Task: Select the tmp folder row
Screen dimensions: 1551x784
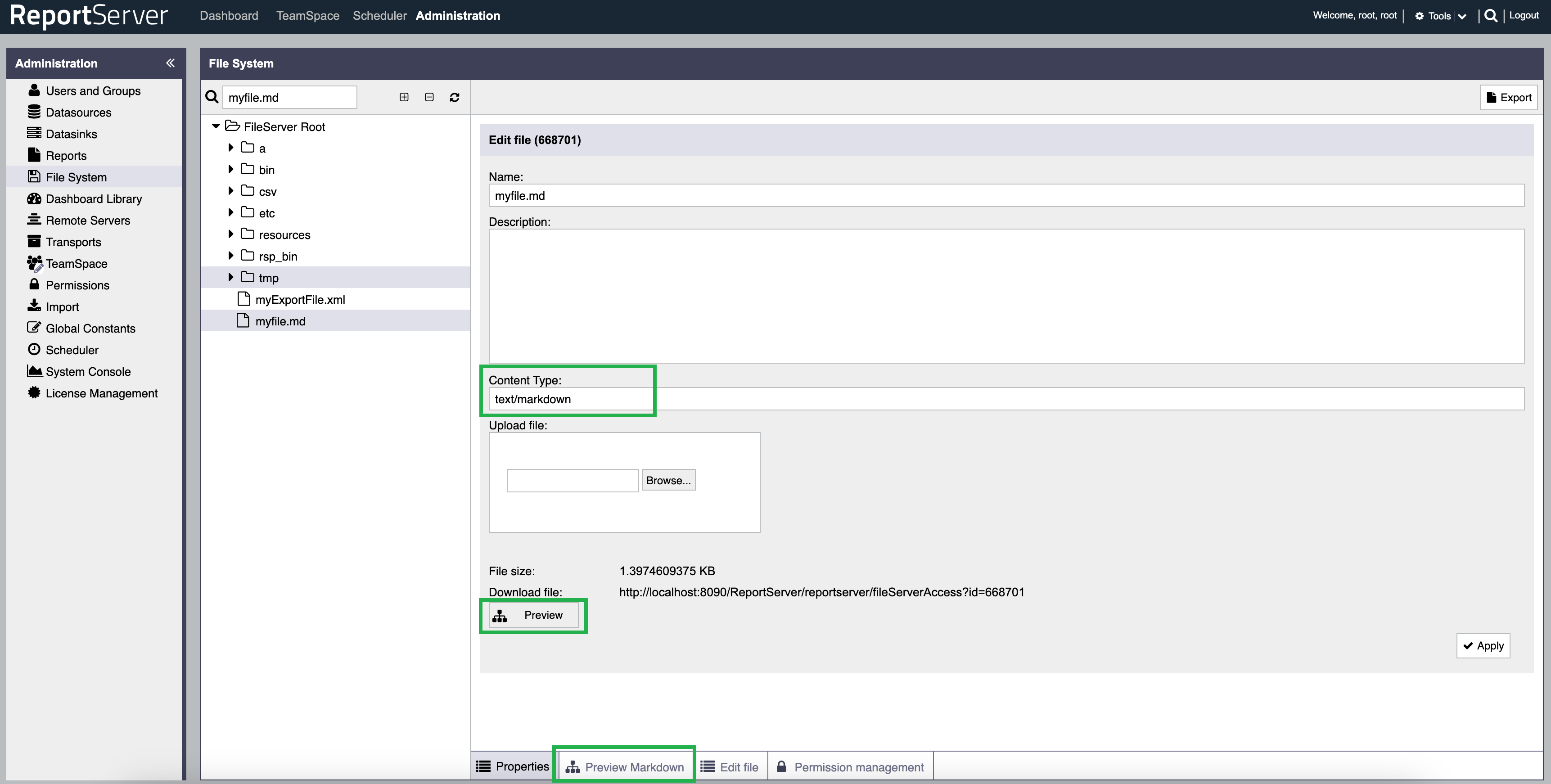Action: pos(335,278)
